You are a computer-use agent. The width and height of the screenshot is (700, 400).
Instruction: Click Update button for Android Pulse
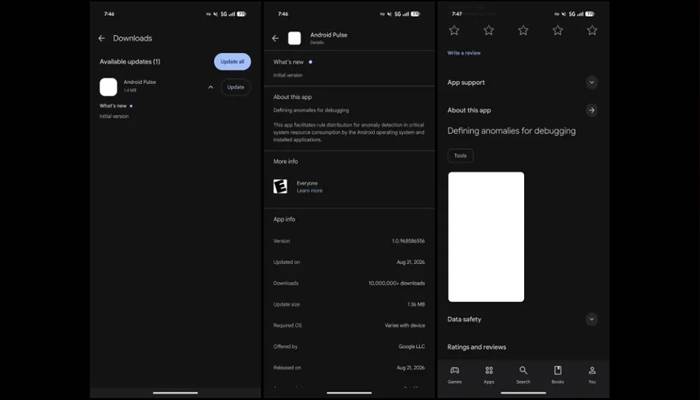(x=236, y=87)
